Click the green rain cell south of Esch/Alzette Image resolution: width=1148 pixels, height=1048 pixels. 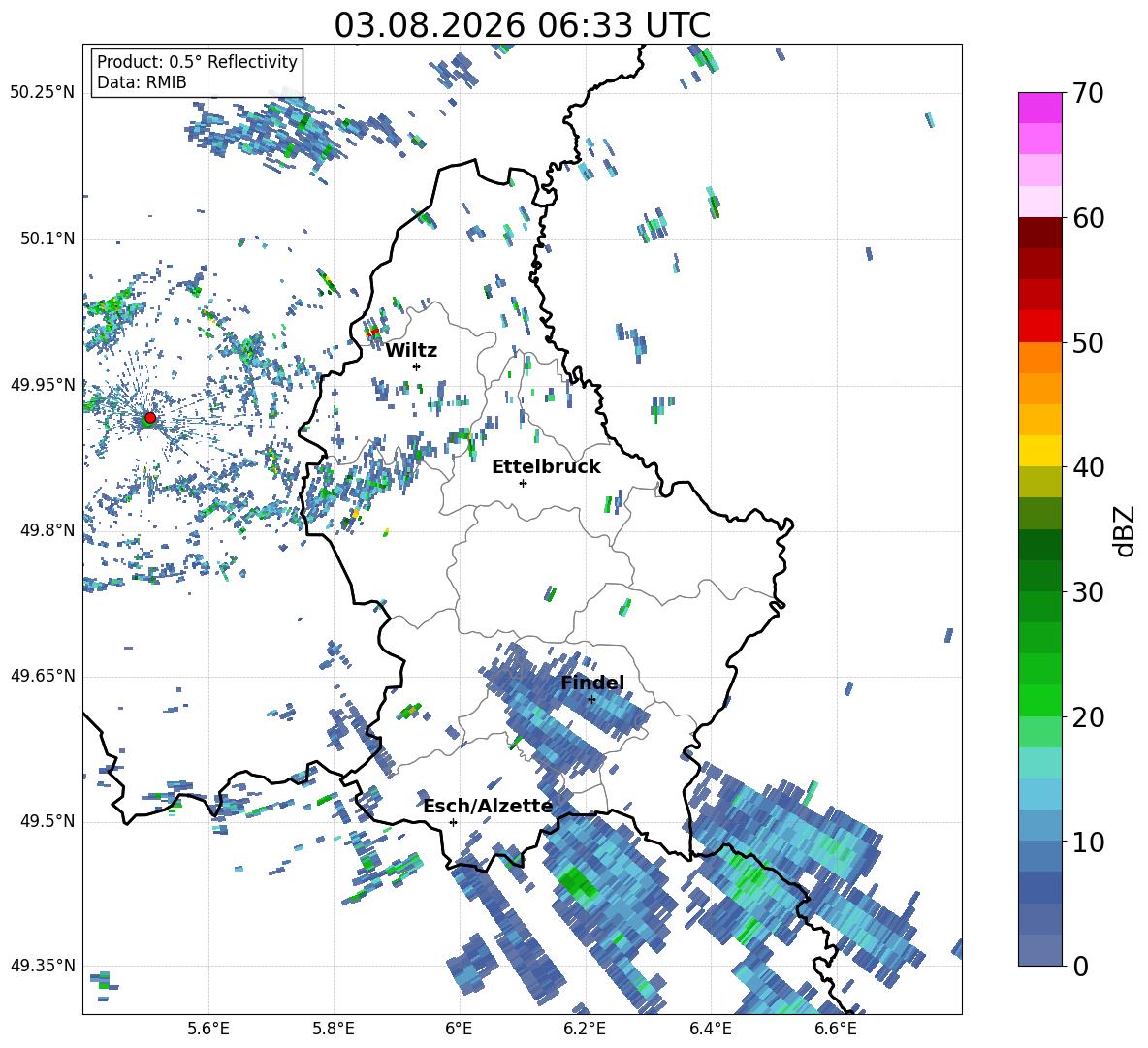[576, 881]
